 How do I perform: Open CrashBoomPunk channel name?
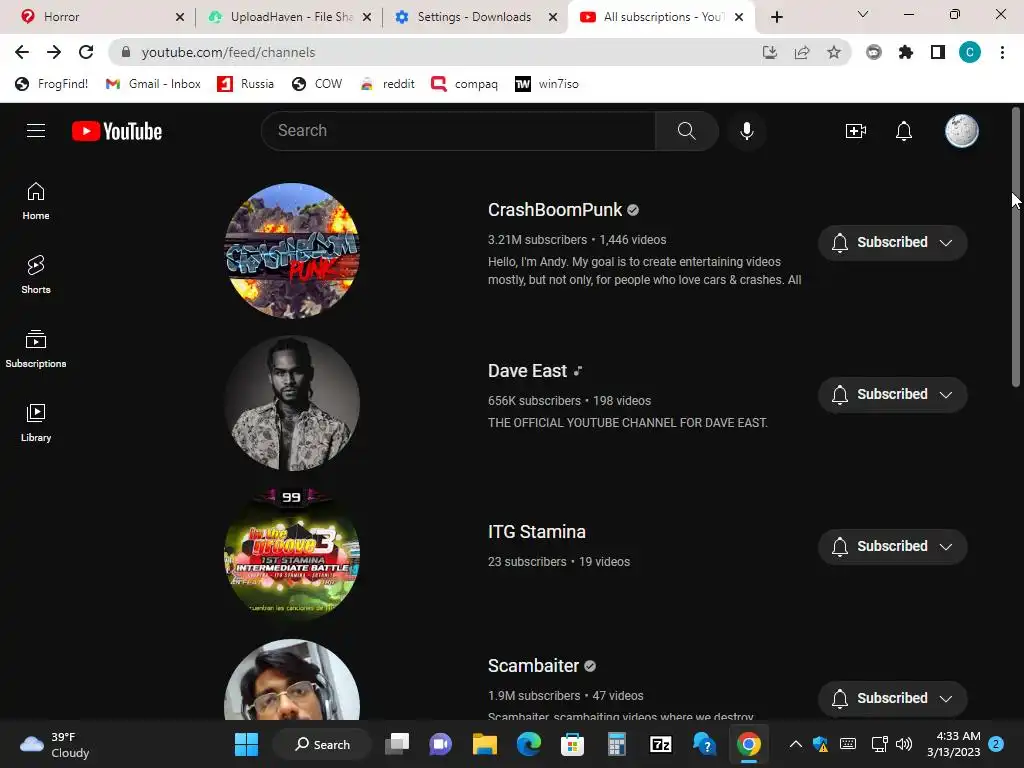click(x=554, y=210)
